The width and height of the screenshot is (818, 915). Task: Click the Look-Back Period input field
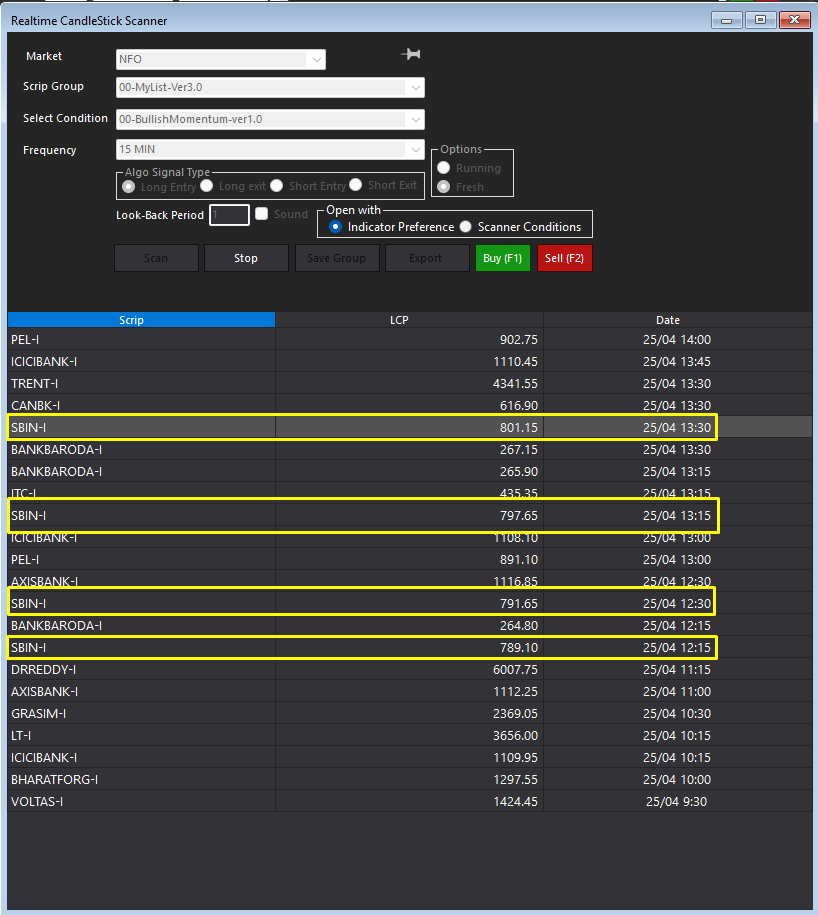point(229,215)
